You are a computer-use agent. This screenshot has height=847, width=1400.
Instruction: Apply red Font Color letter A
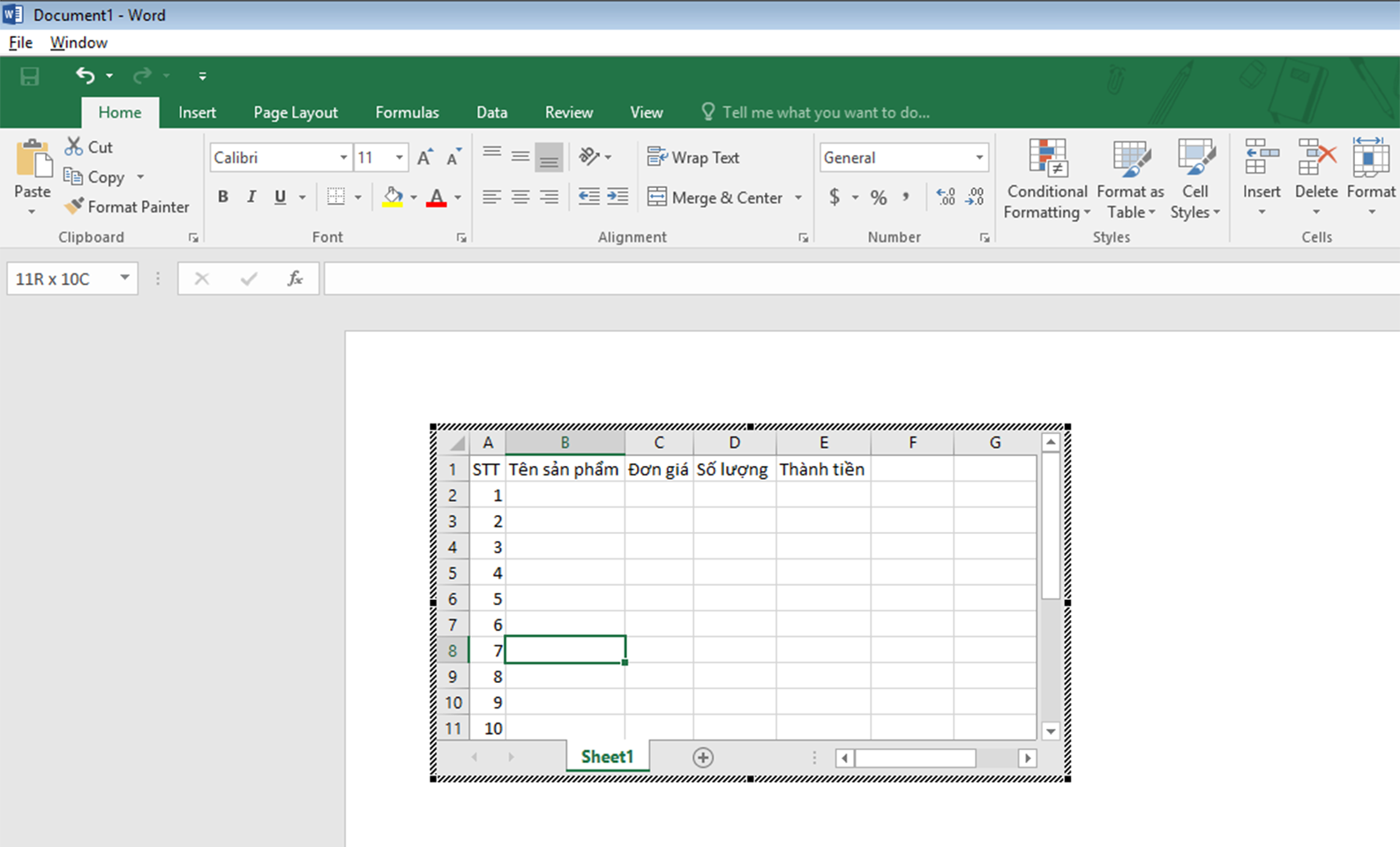pyautogui.click(x=436, y=197)
